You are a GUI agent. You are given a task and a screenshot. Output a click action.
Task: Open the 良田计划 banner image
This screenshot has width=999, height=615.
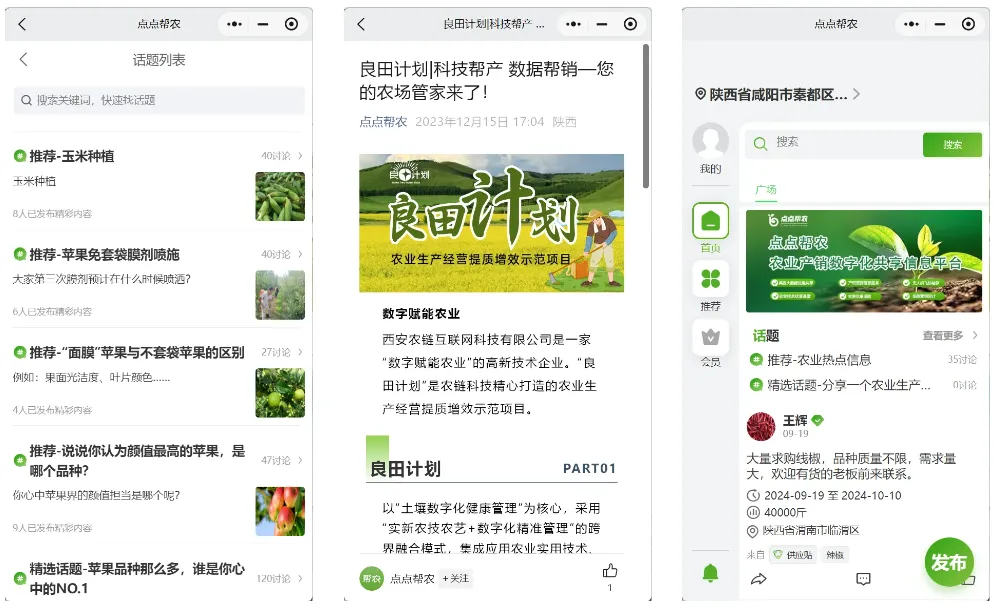point(491,223)
